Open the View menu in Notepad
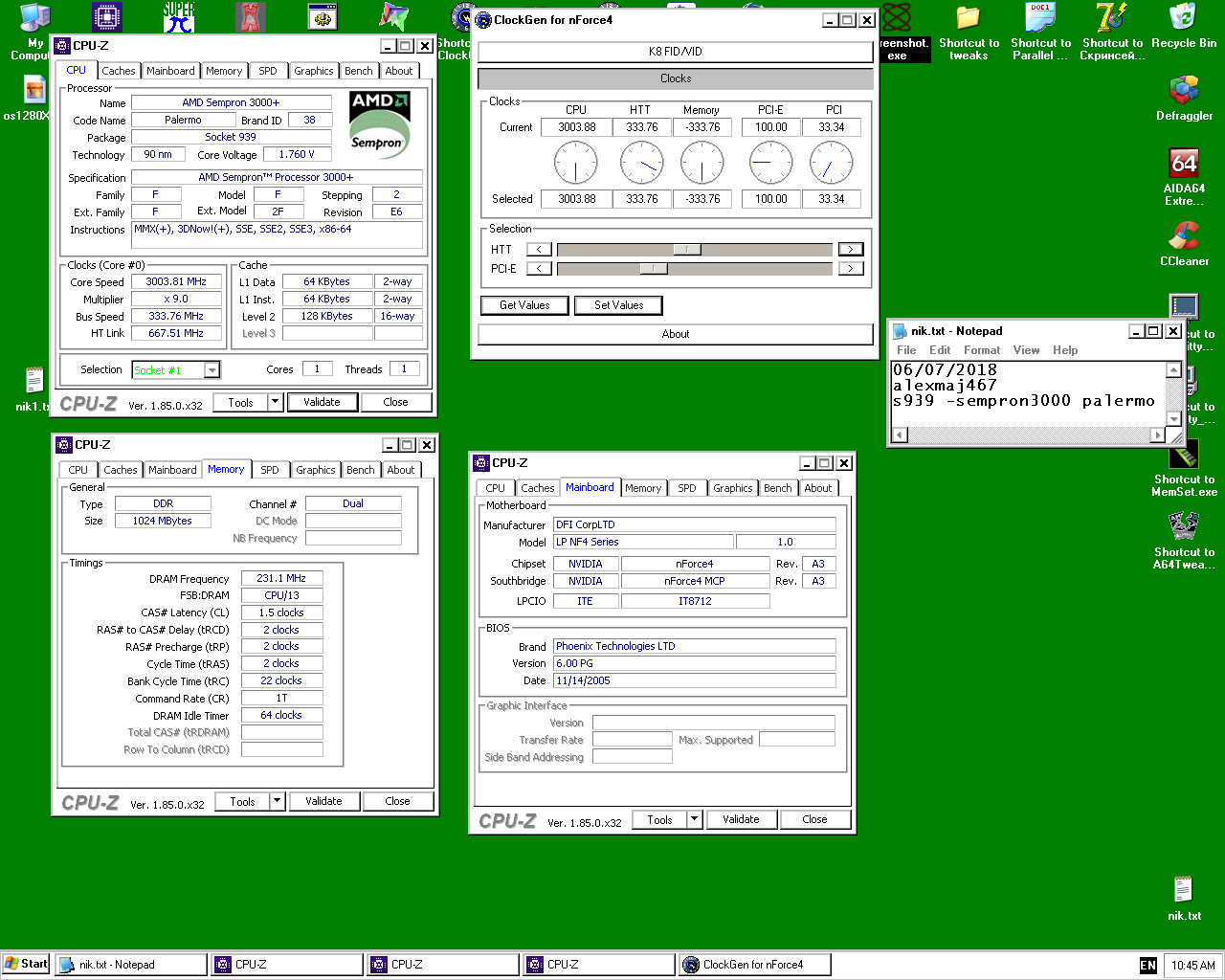 [1026, 350]
